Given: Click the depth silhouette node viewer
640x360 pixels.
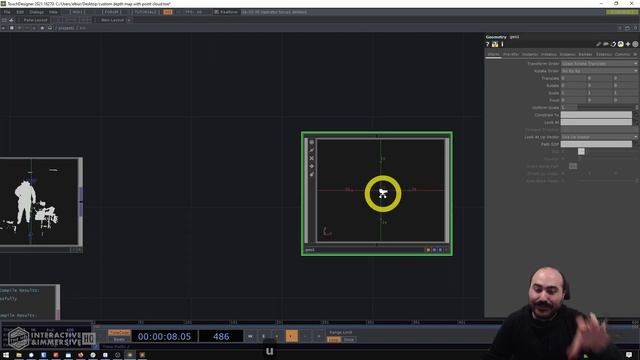Looking at the screenshot, I should (x=39, y=202).
